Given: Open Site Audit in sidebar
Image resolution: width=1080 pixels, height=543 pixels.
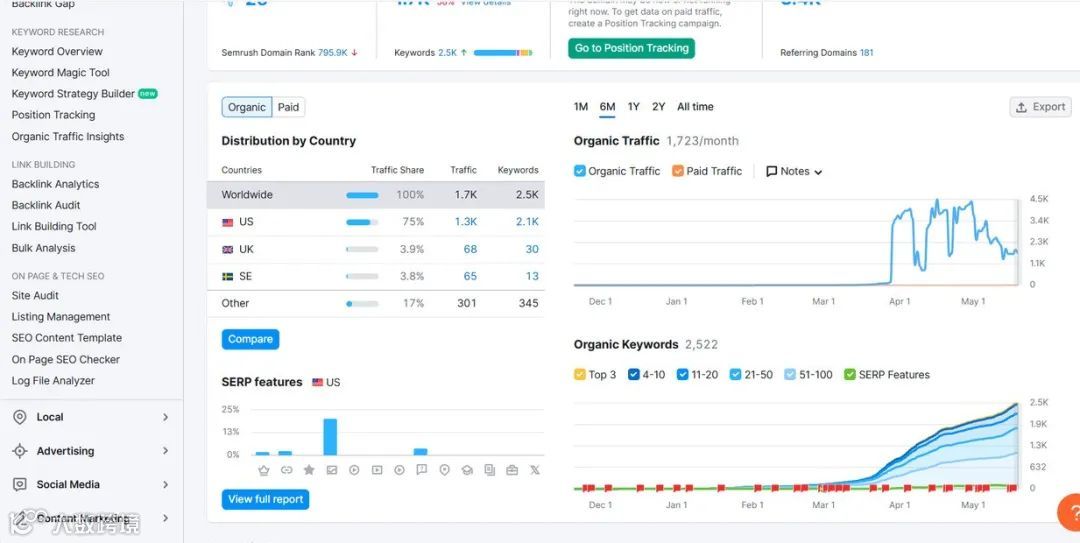Looking at the screenshot, I should click(x=35, y=296).
